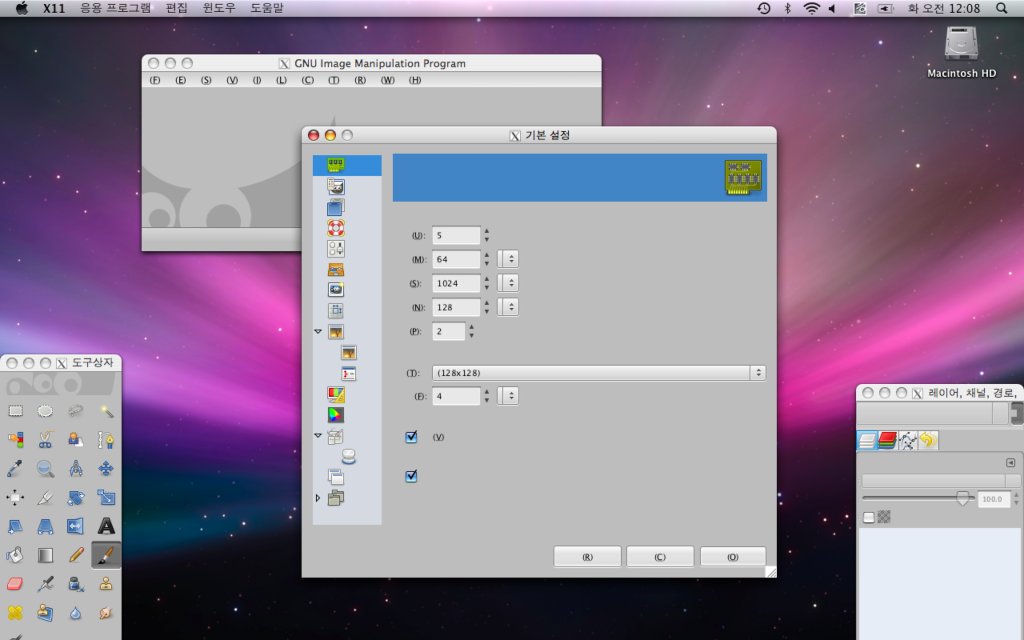Select the Scissors Select tool

click(x=45, y=440)
